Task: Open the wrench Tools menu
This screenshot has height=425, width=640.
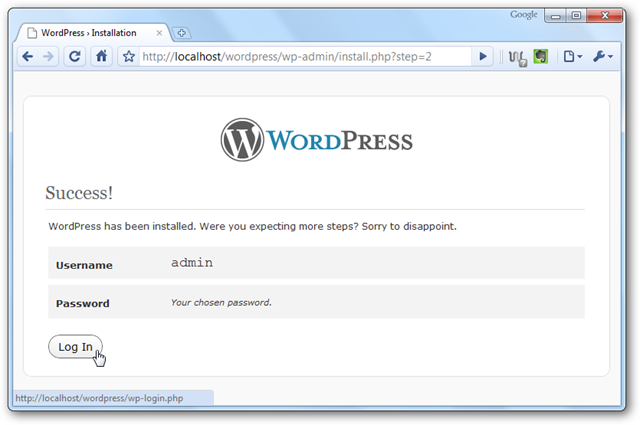Action: point(603,56)
